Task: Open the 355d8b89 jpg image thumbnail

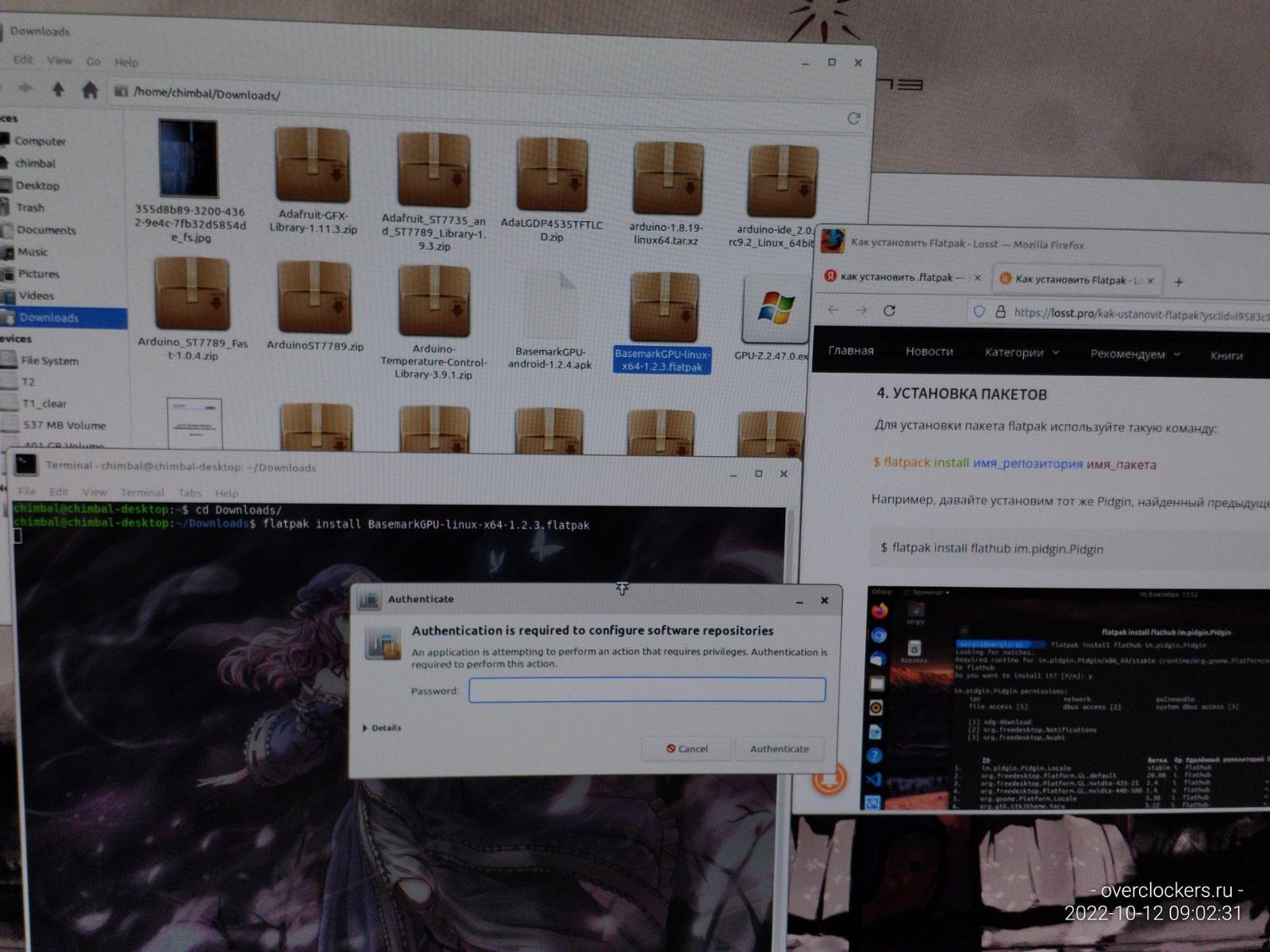Action: coord(188,158)
